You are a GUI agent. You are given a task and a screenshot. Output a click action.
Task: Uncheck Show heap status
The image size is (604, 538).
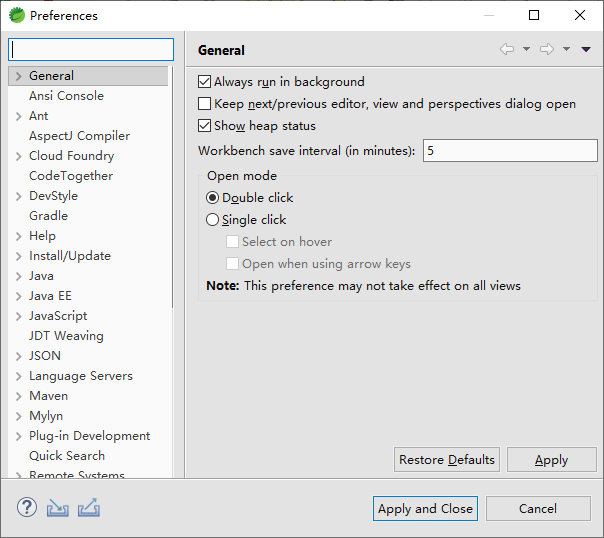204,126
